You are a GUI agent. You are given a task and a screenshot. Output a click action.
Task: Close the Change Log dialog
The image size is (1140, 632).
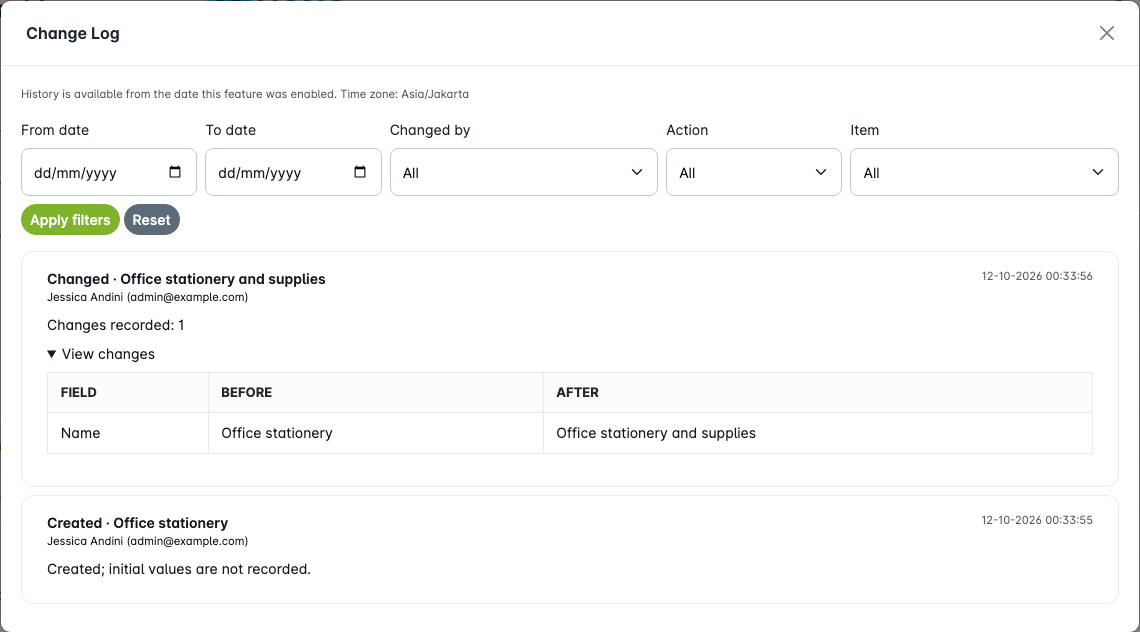pyautogui.click(x=1107, y=33)
